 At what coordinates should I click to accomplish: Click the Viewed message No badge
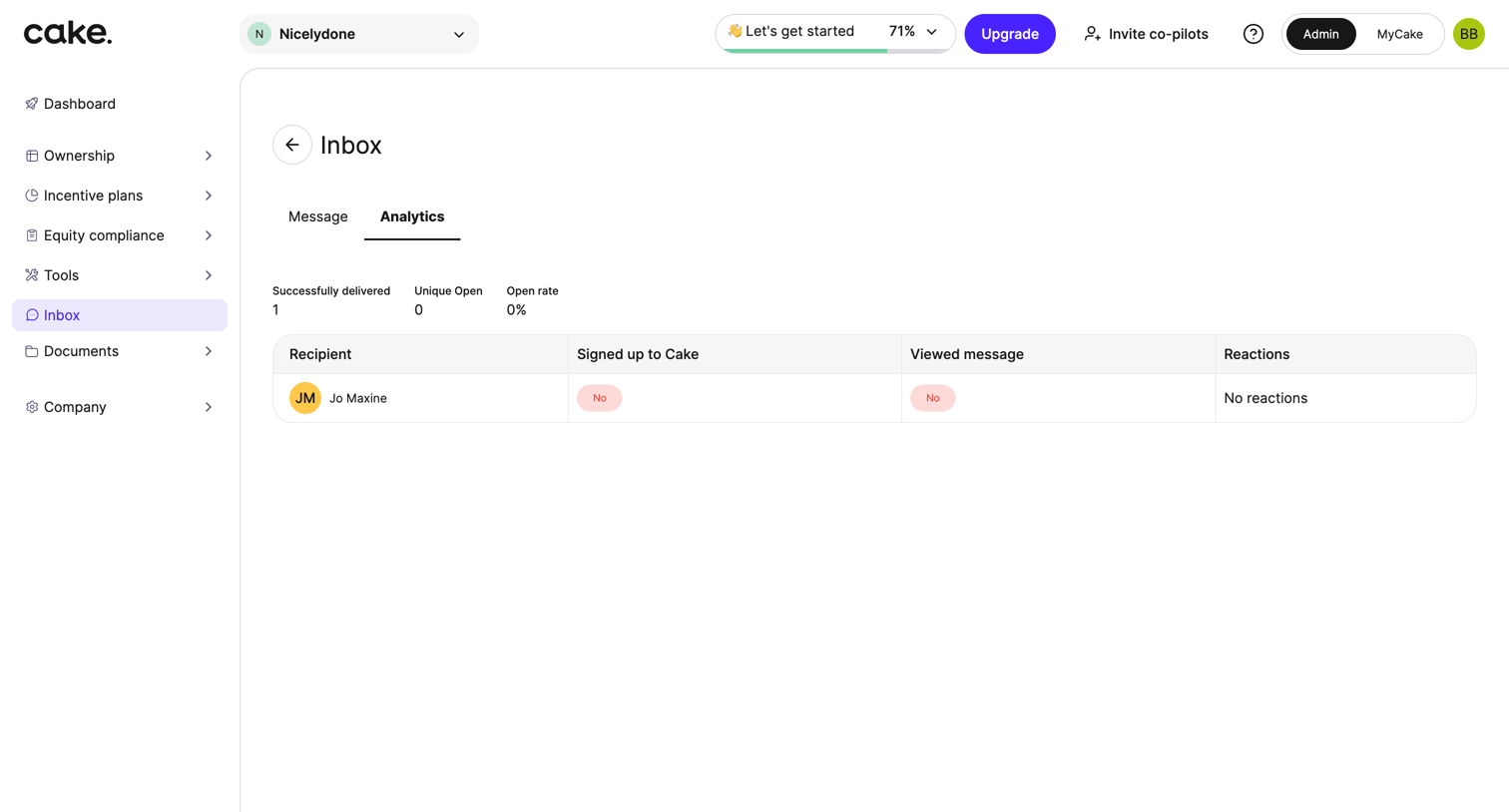[933, 398]
